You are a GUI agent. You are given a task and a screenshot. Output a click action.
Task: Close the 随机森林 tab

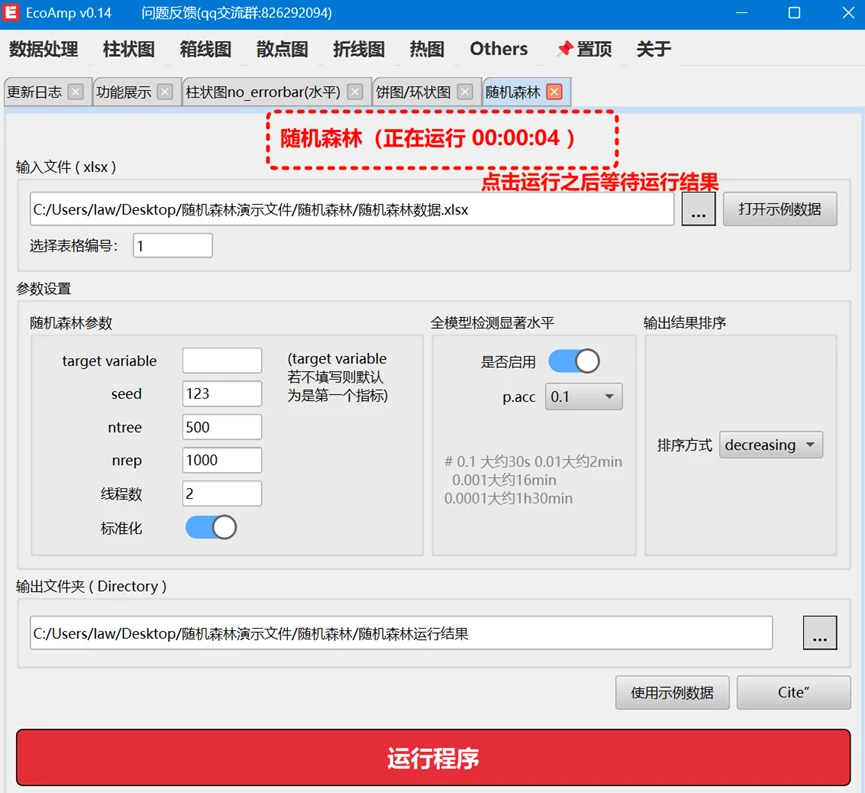554,92
